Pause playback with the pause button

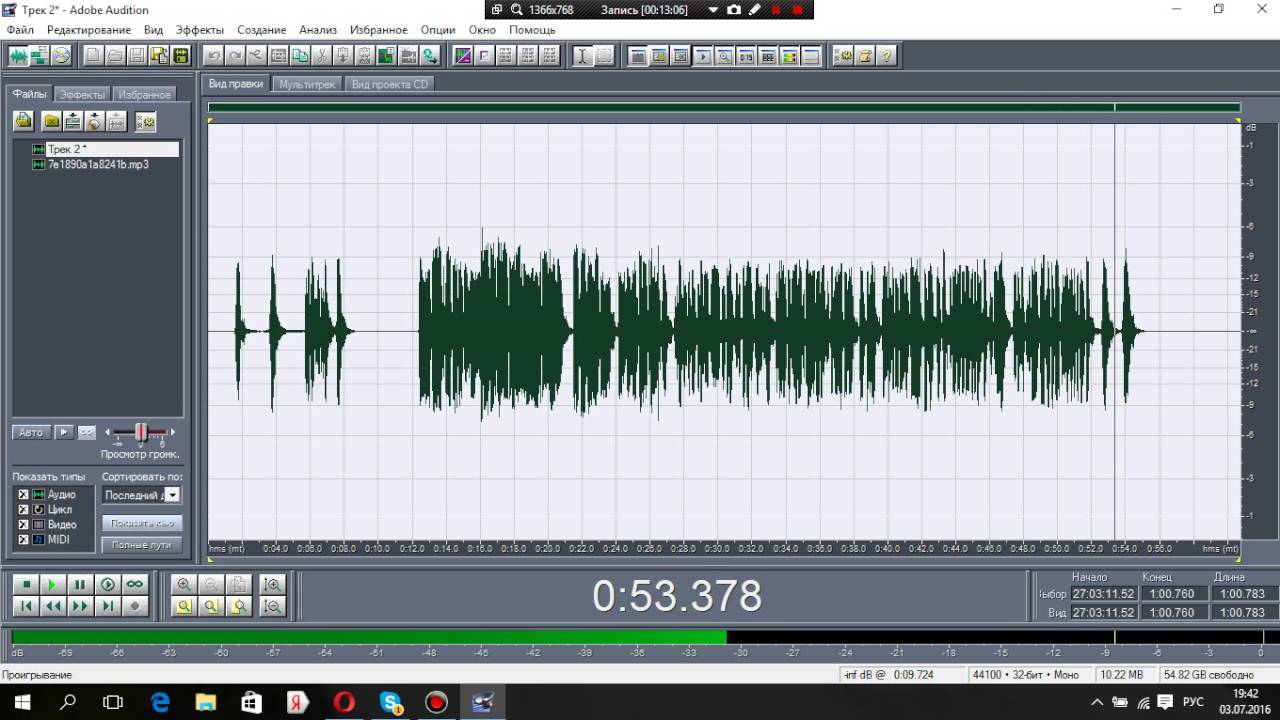coord(80,584)
